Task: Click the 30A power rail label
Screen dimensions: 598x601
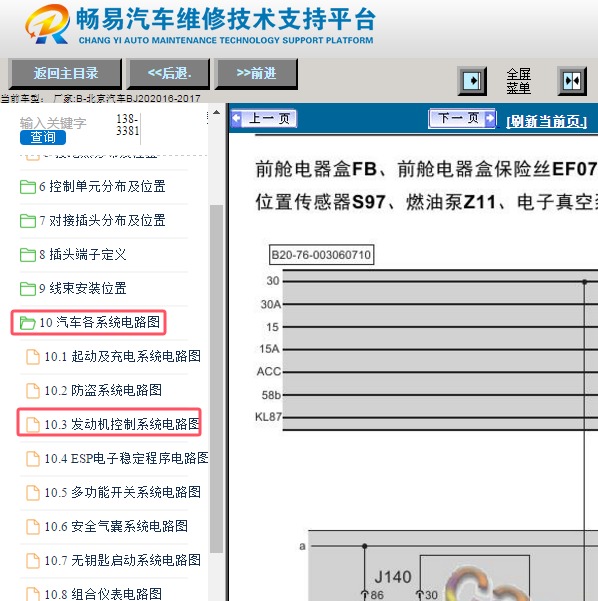Action: (x=271, y=304)
